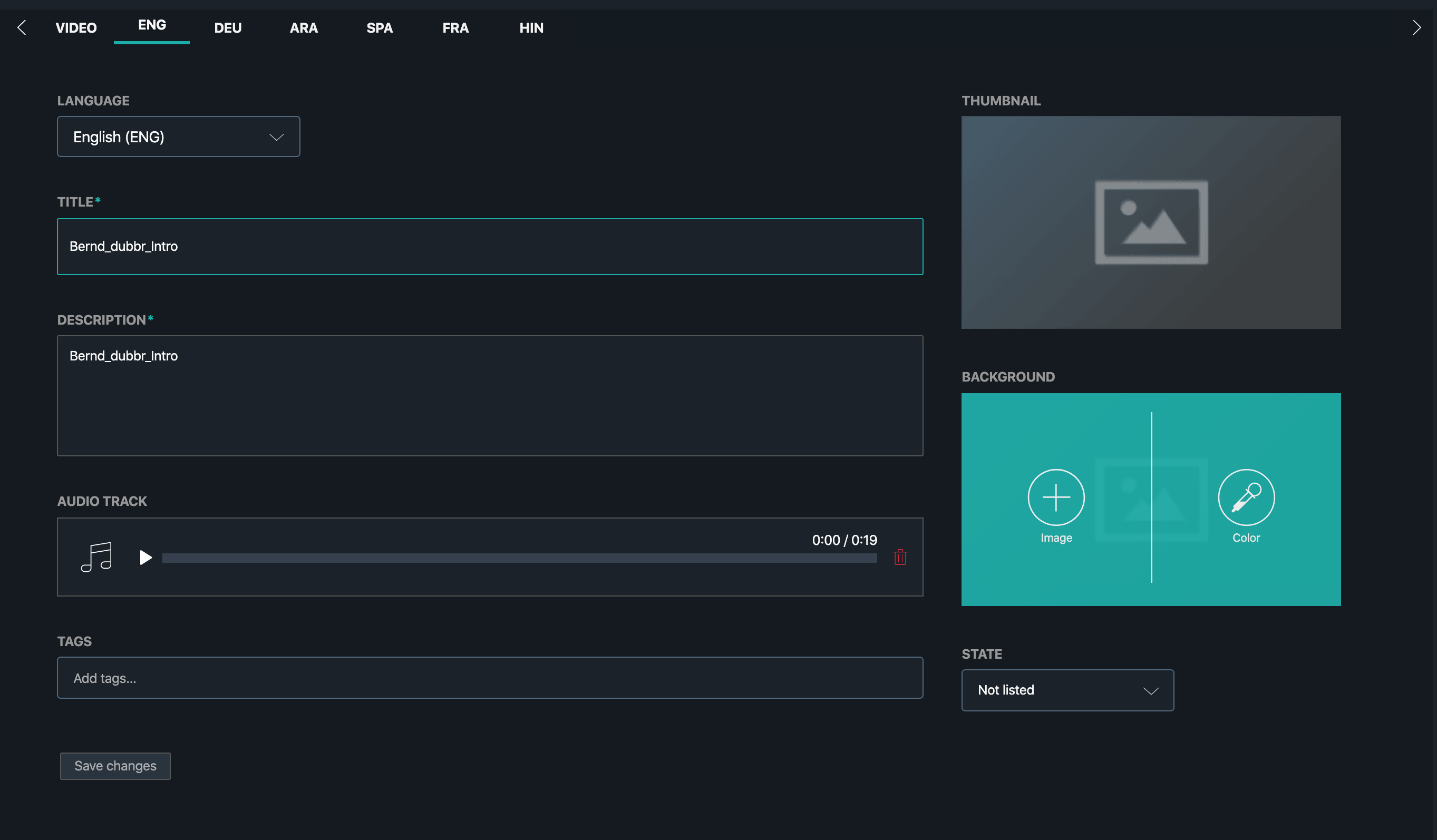Click into the Add tags input field
This screenshot has width=1437, height=840.
point(489,678)
